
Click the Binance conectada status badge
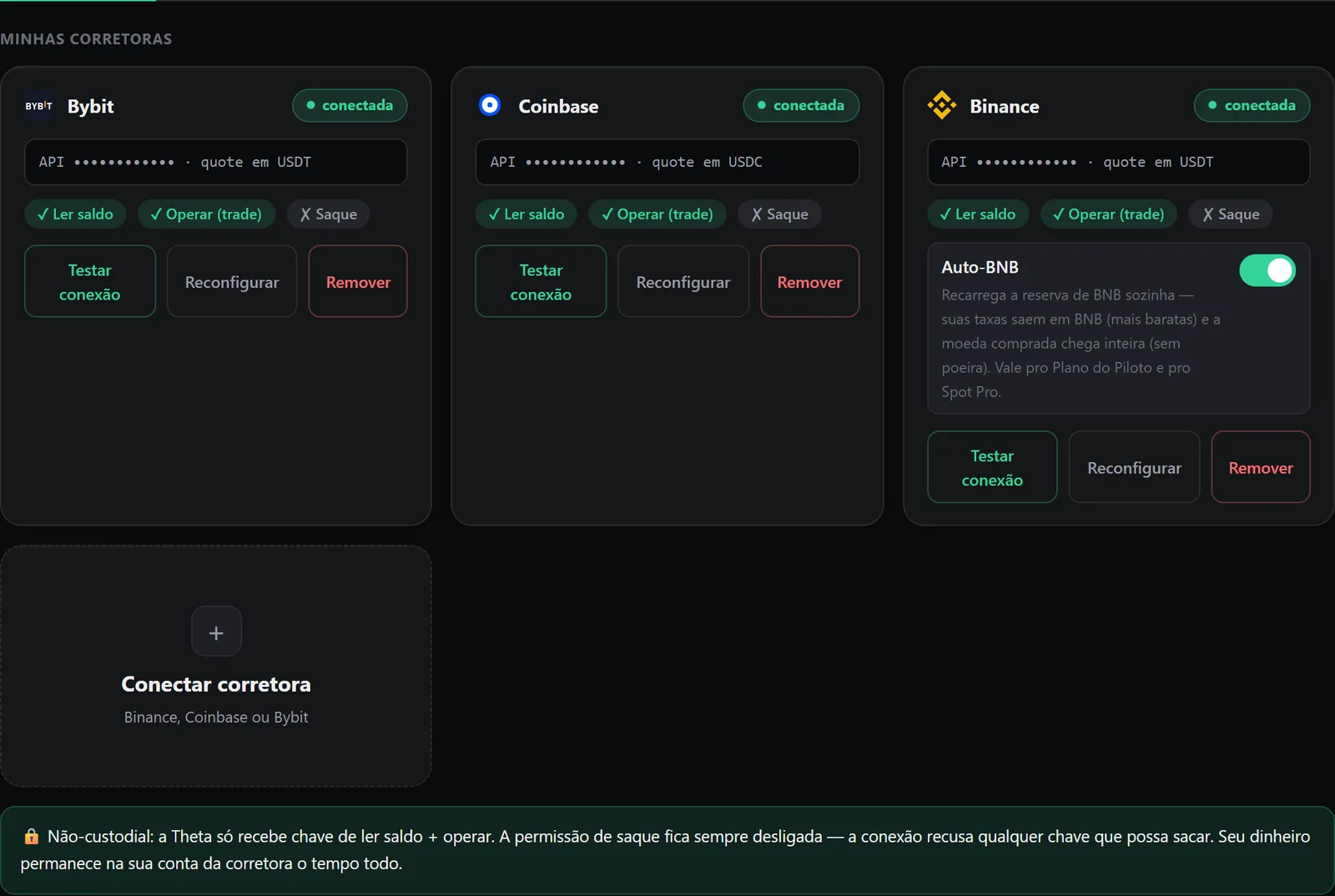(1252, 105)
